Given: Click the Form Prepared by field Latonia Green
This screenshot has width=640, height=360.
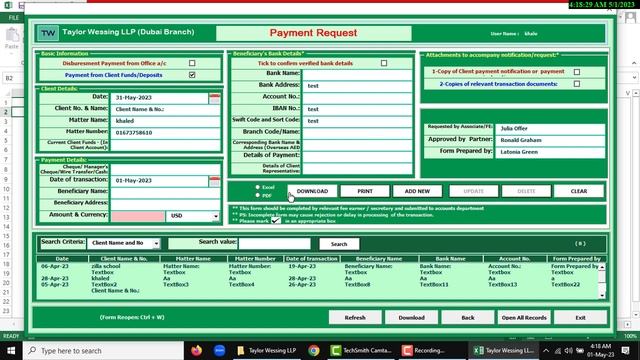Looking at the screenshot, I should [x=550, y=152].
